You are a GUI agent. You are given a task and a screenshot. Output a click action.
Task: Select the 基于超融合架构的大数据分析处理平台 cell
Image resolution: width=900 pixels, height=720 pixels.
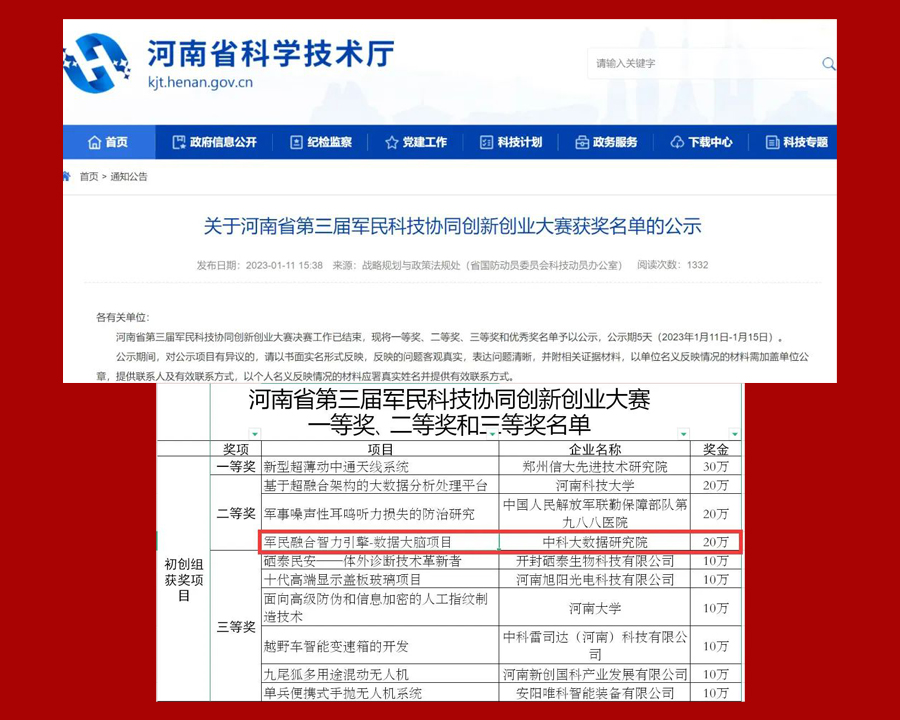(380, 485)
